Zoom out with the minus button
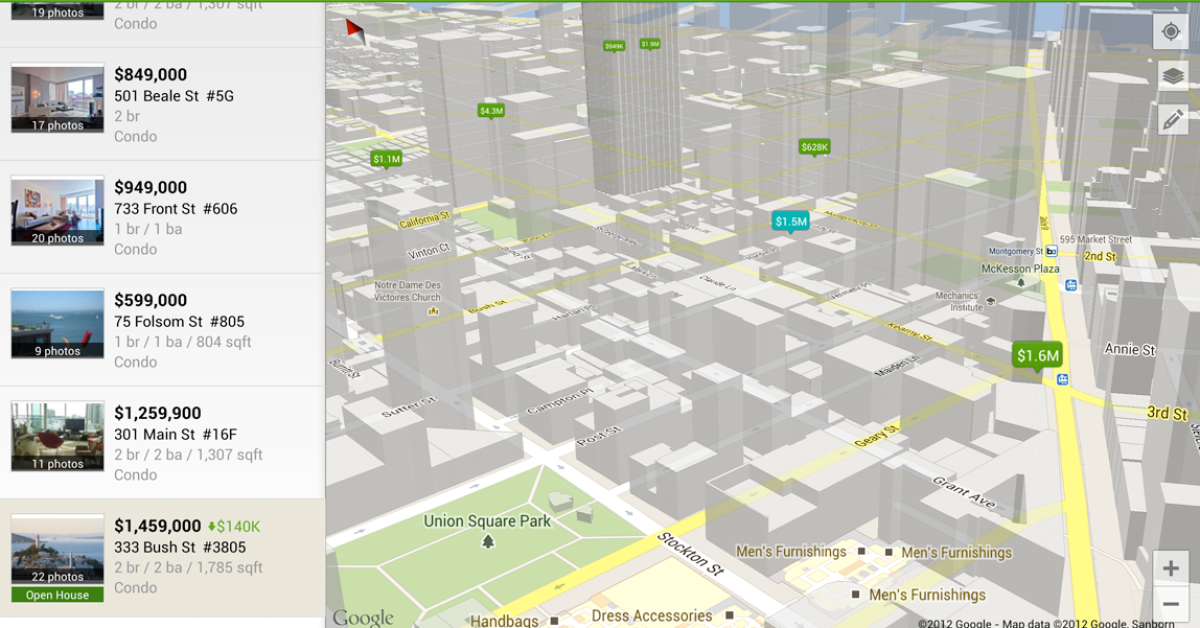 point(1170,604)
